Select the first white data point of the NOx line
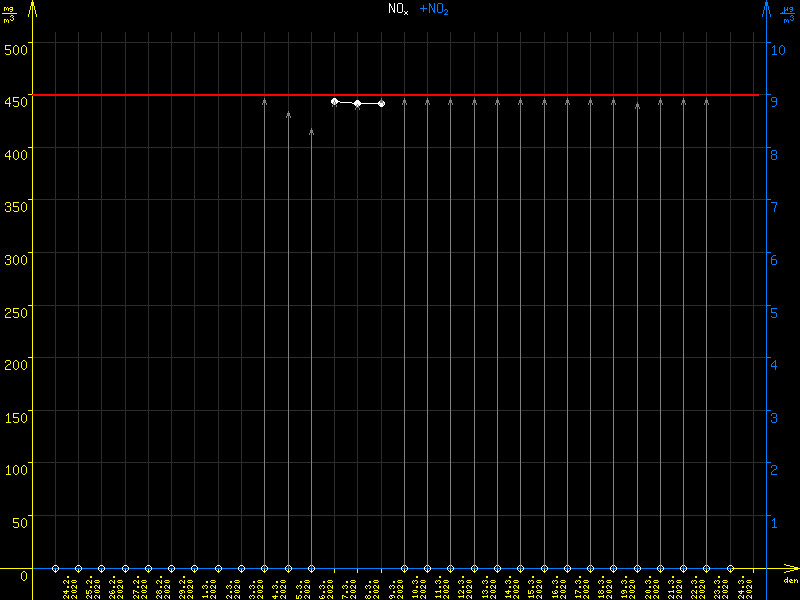This screenshot has width=800, height=600. [334, 101]
